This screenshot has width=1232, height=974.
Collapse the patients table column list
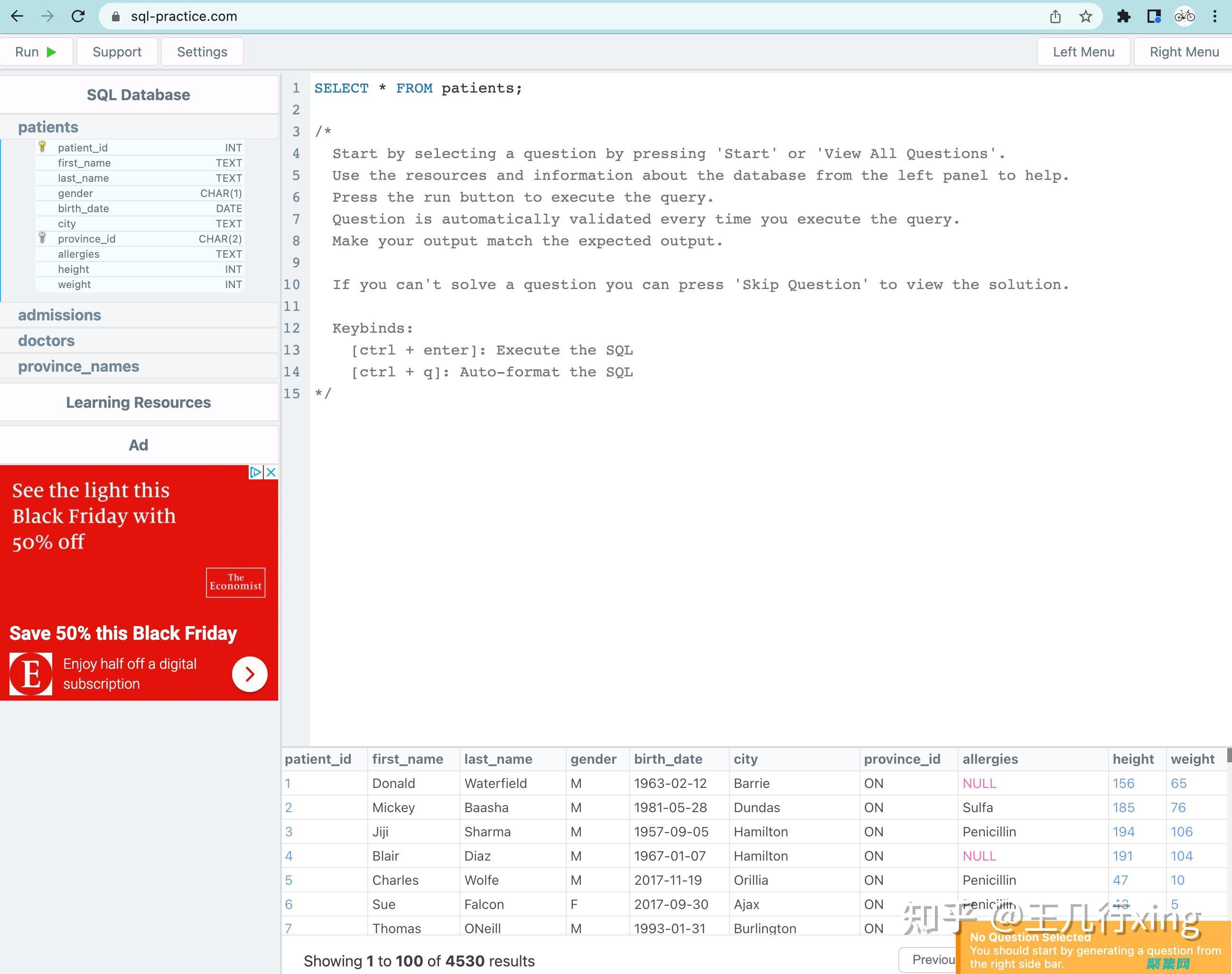[48, 127]
